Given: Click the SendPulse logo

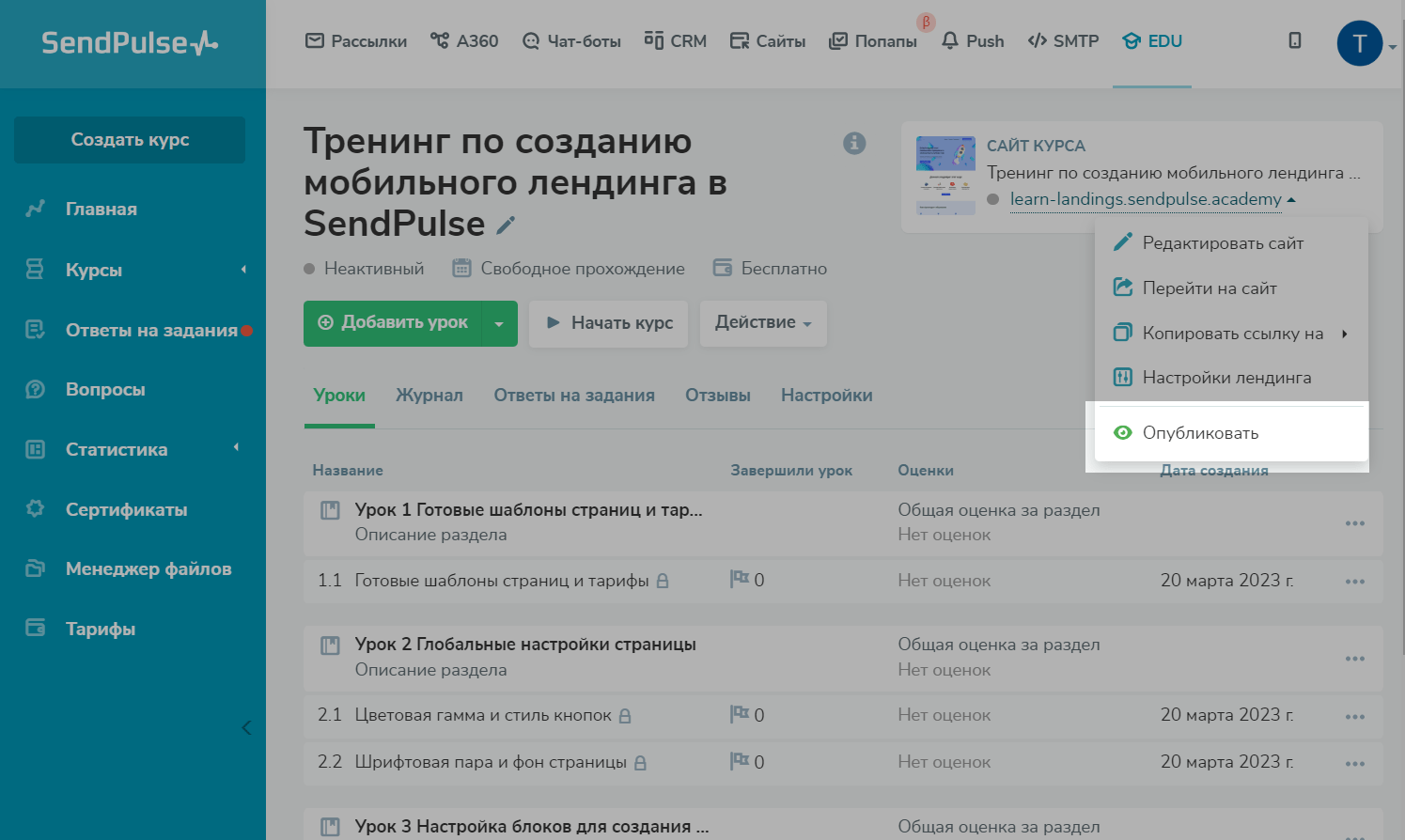Looking at the screenshot, I should point(130,43).
